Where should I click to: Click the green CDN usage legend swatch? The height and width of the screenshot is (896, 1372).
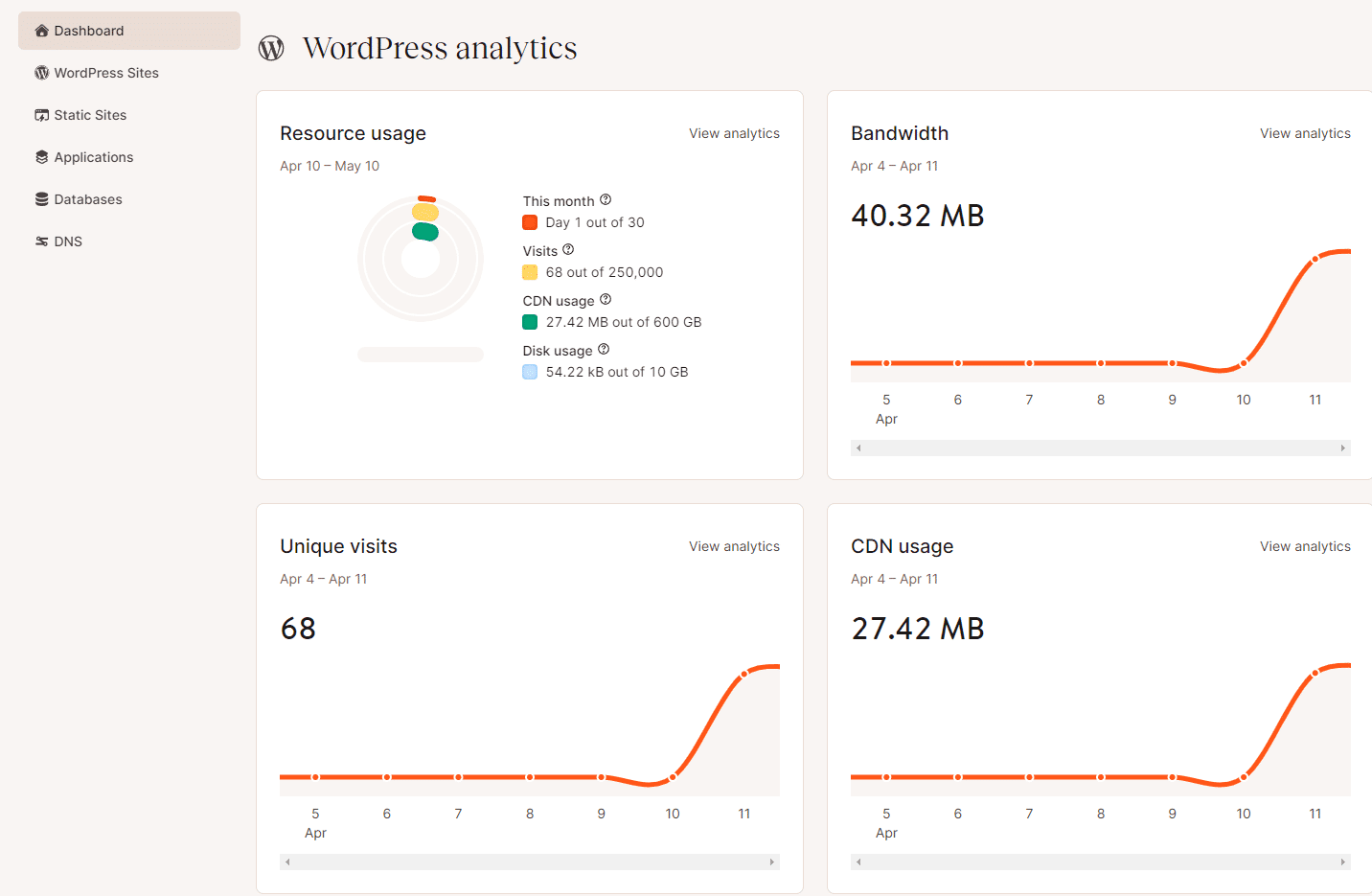click(530, 322)
